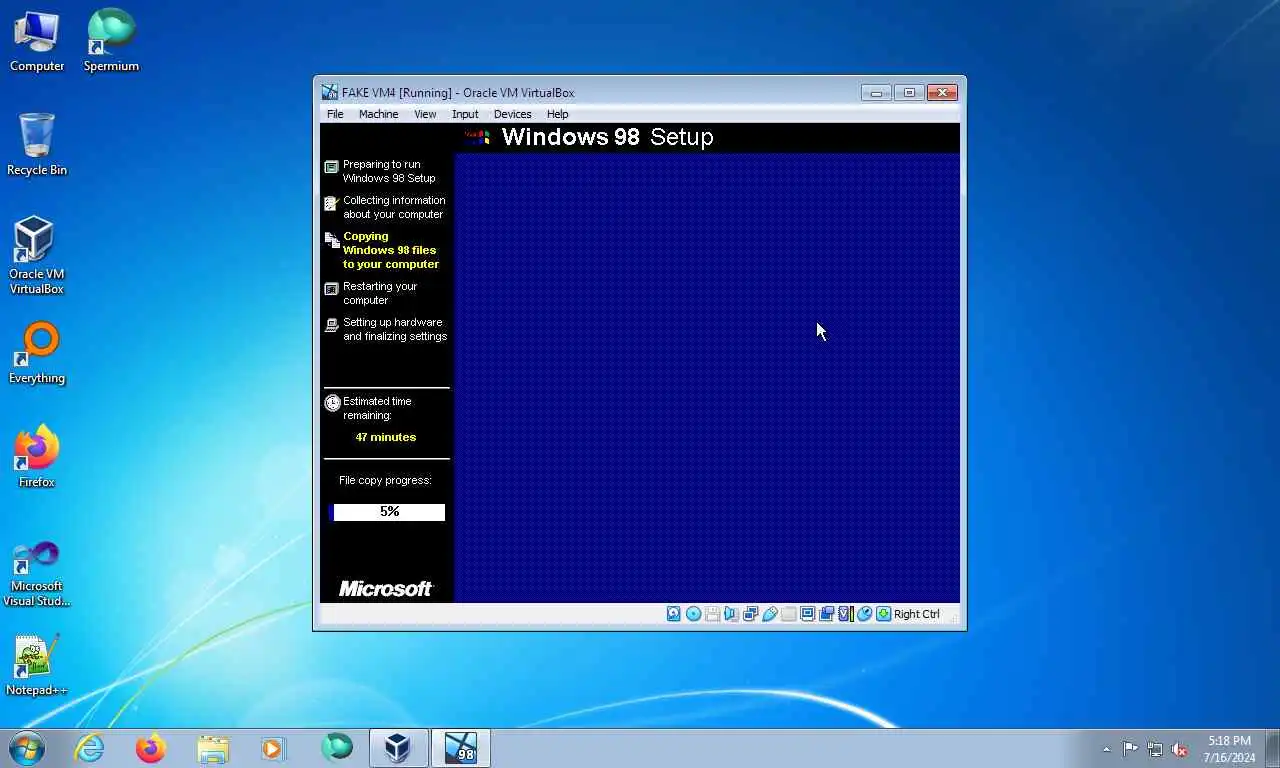The image size is (1280, 768).
Task: Open the Devices menu
Action: point(512,114)
